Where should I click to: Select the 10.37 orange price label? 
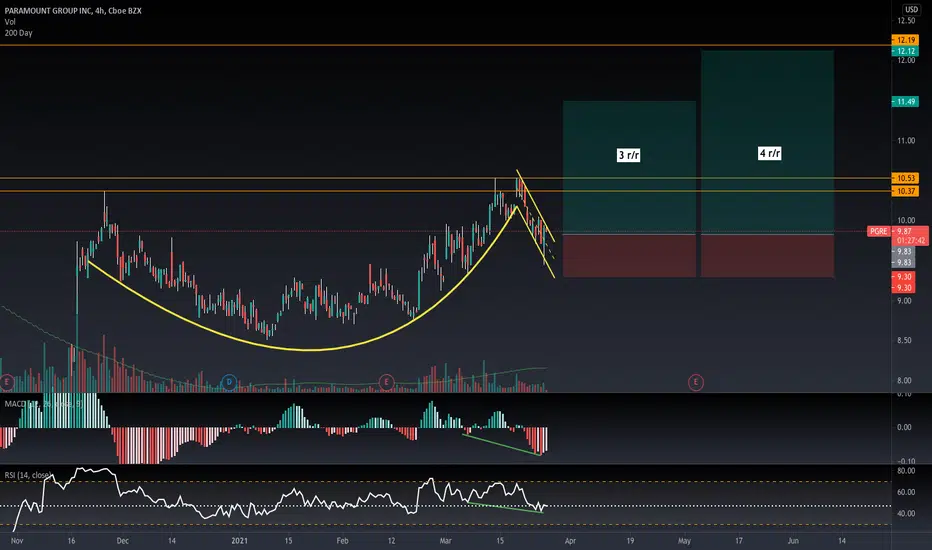905,191
